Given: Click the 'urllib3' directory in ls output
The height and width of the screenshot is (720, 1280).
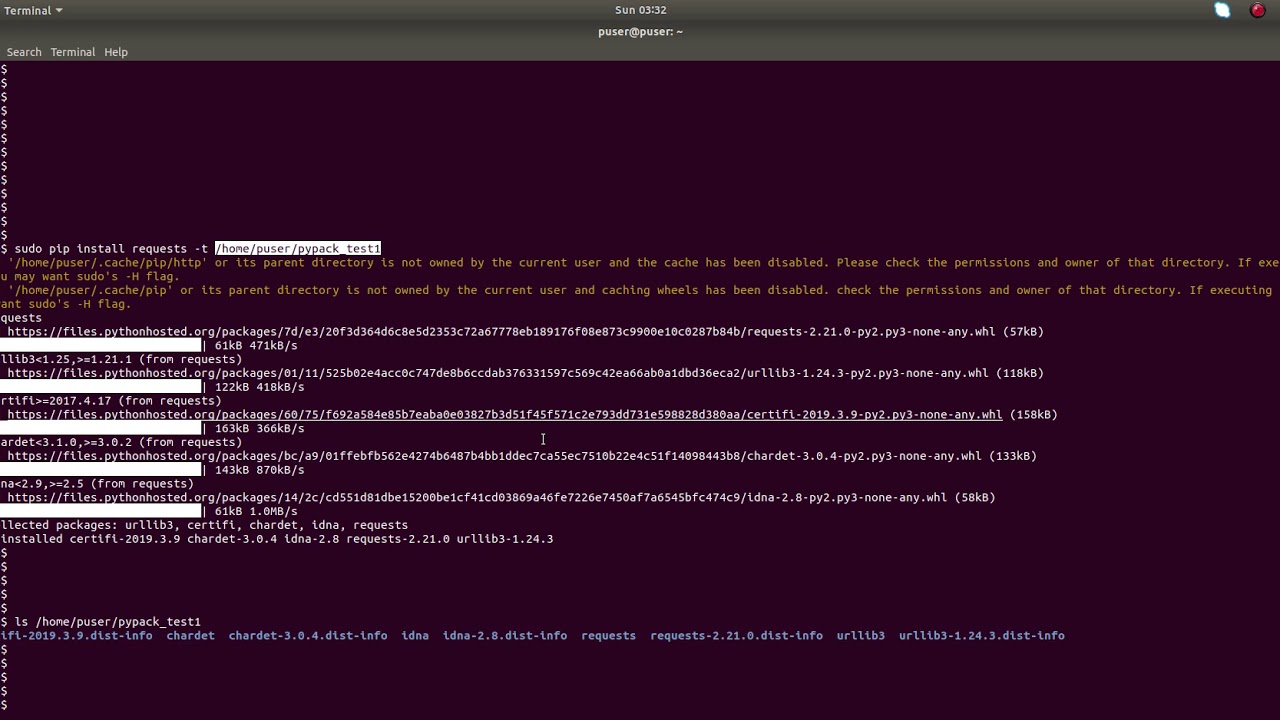Looking at the screenshot, I should click(861, 636).
